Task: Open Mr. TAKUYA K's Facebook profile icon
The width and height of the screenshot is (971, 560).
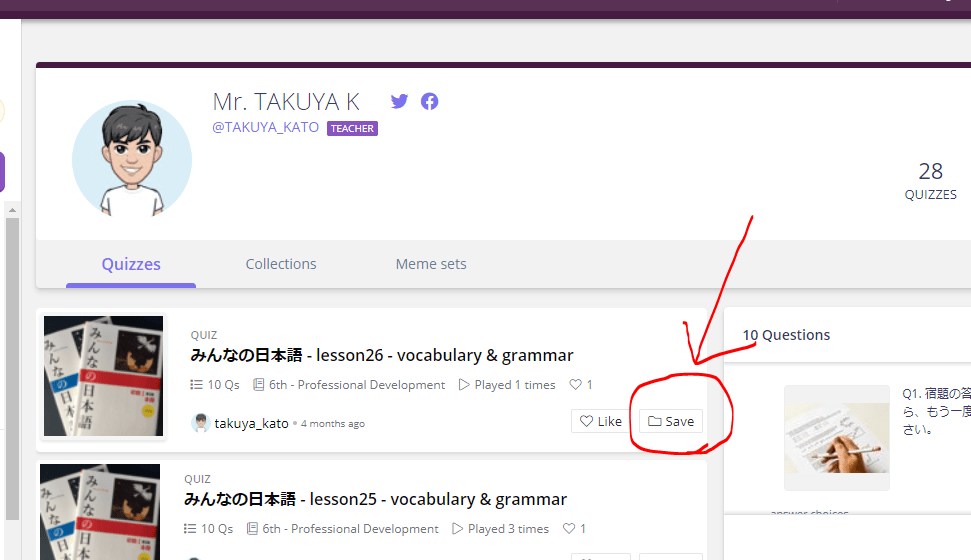Action: click(x=429, y=101)
